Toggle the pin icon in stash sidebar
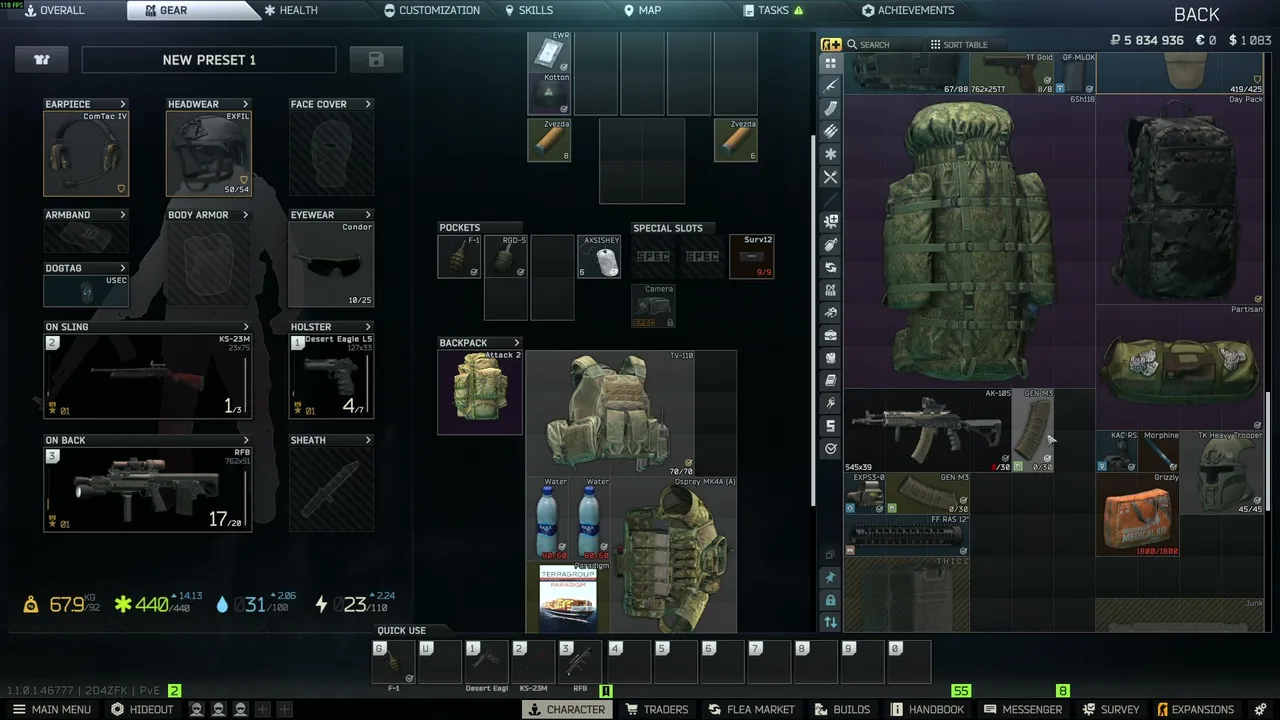Screen dimensions: 1280x720 (x=831, y=577)
